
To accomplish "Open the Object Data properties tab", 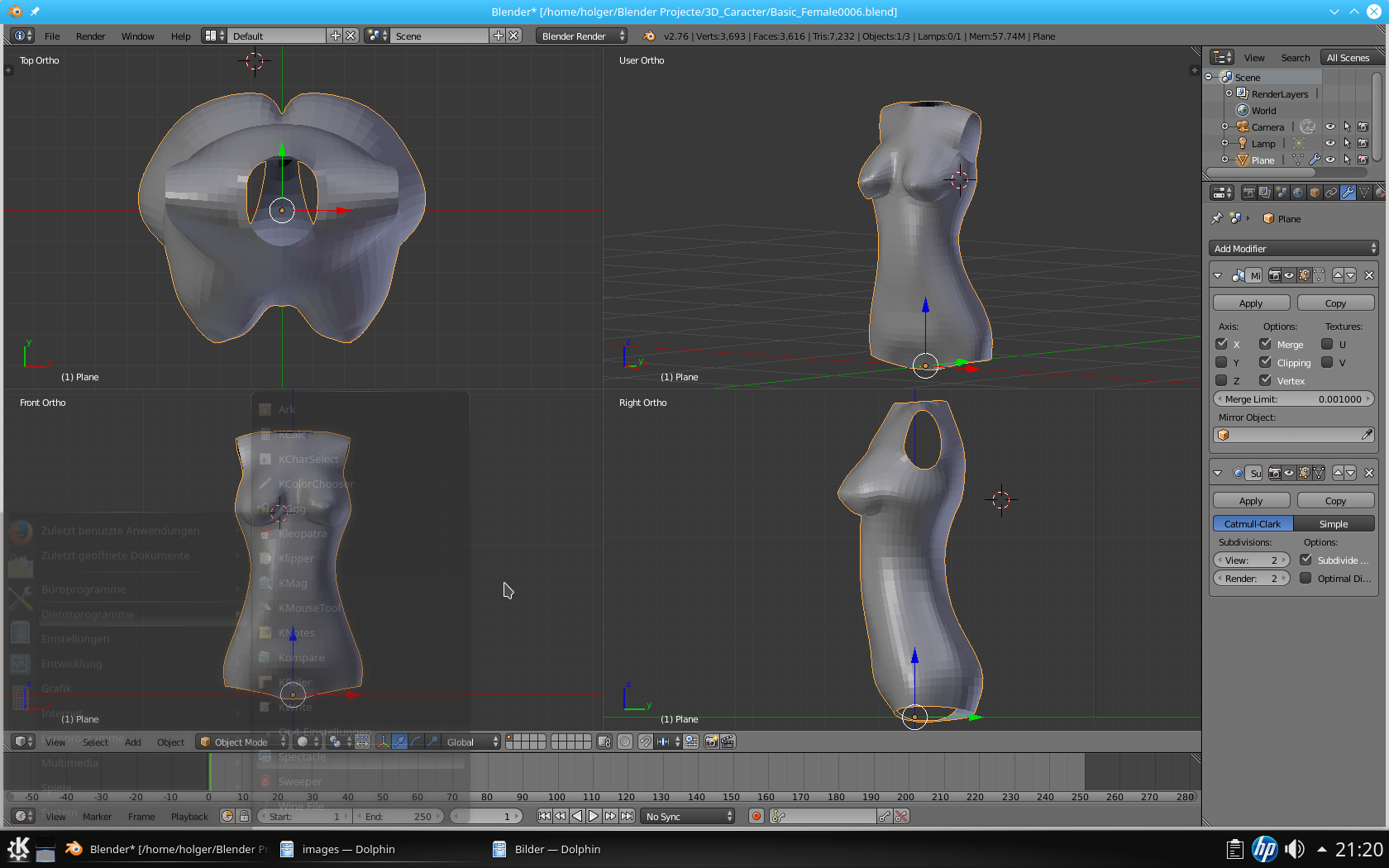I will pos(1364,193).
